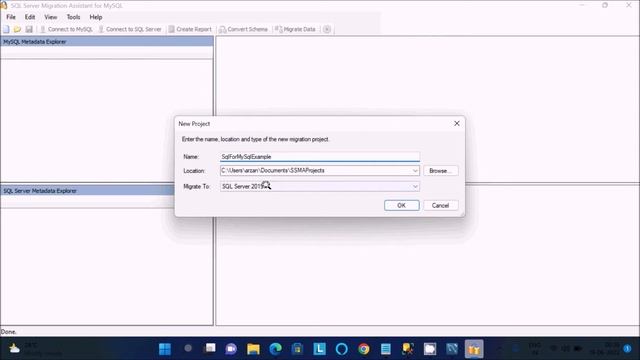Click Convert Schema toolbar button

[x=243, y=29]
